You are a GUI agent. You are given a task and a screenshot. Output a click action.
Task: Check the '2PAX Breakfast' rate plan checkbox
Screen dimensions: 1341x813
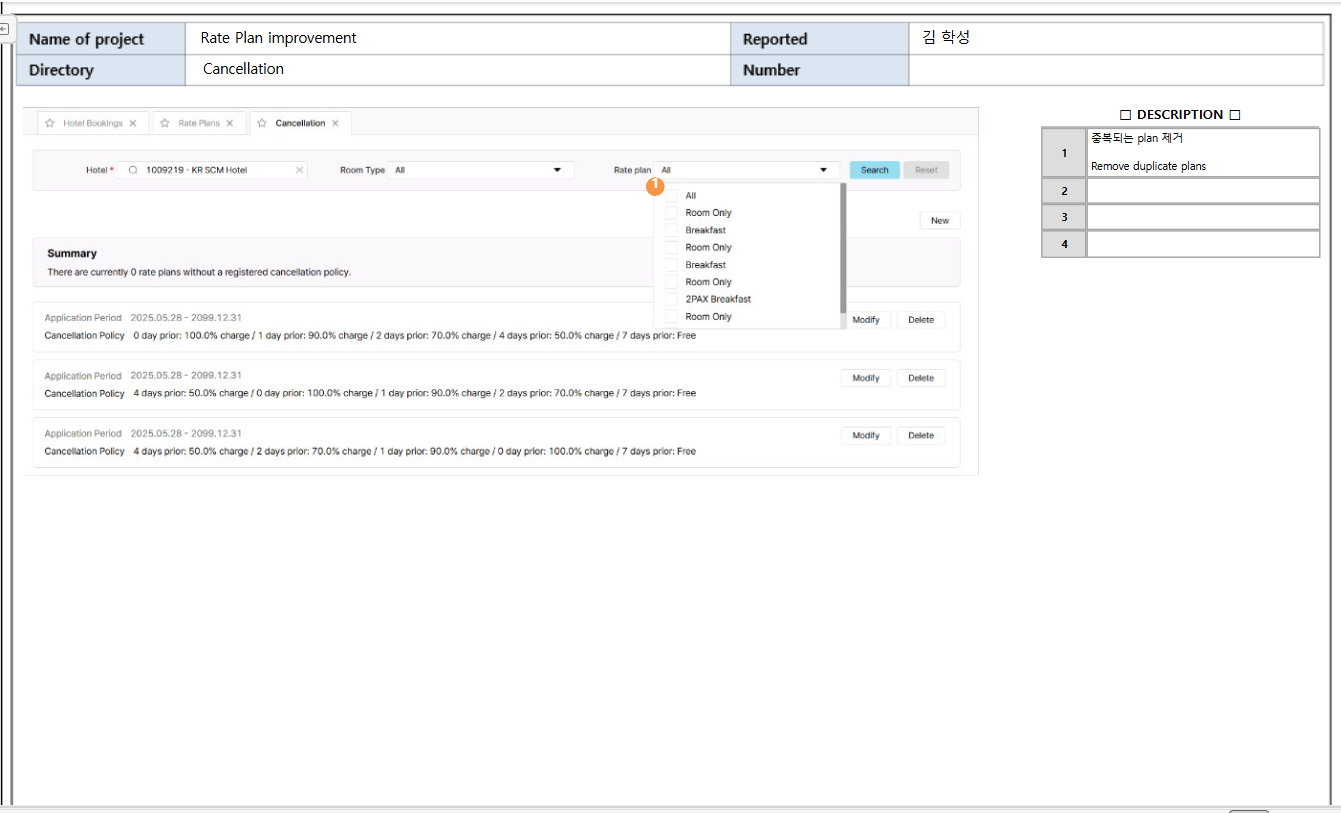click(x=672, y=299)
